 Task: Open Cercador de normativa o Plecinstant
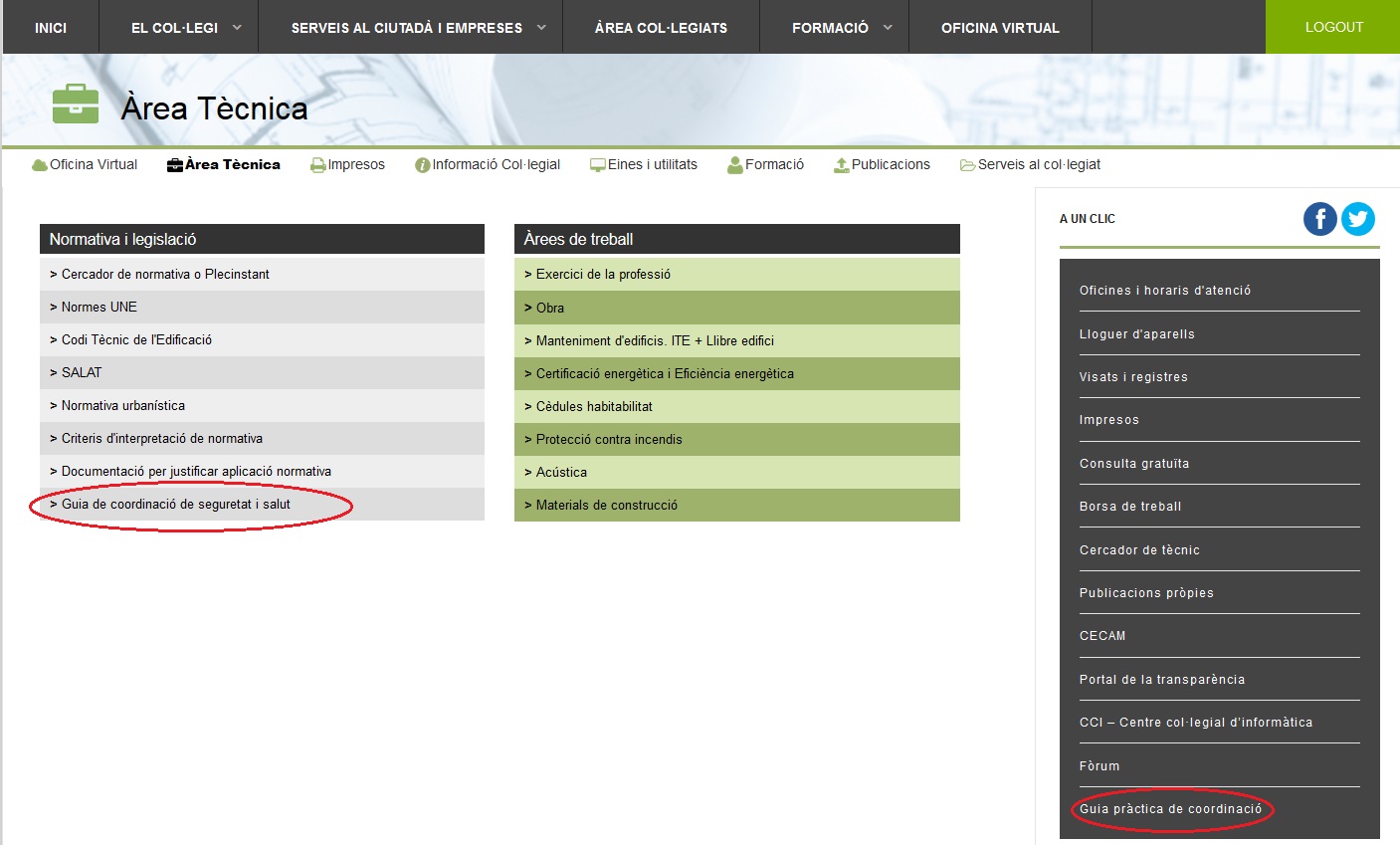click(262, 274)
